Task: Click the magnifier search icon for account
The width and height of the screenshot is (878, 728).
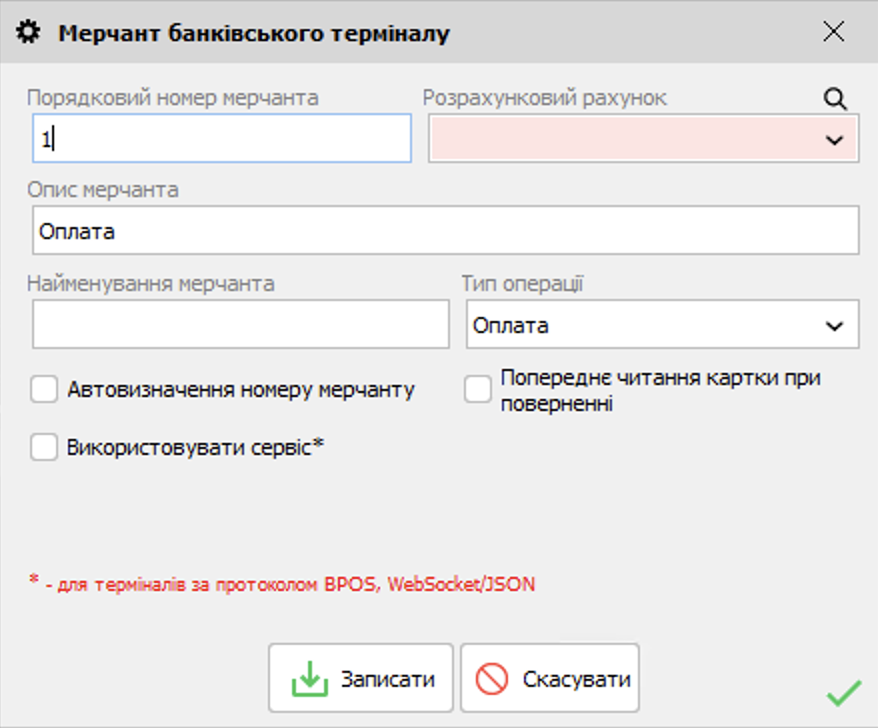Action: [835, 98]
